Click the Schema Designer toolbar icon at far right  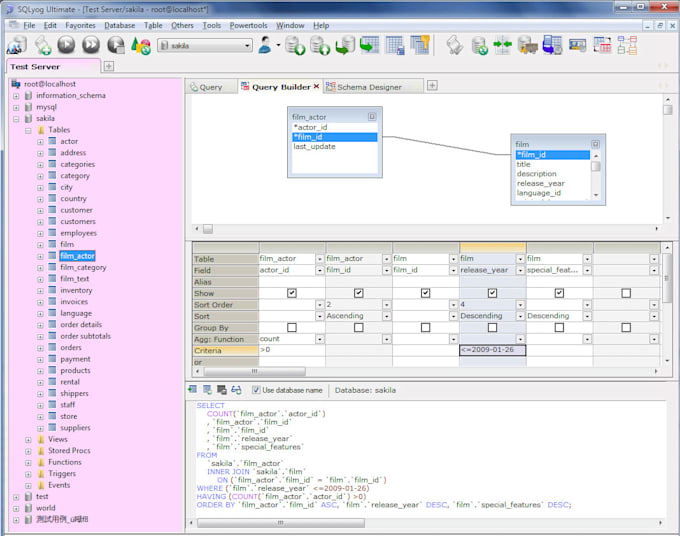(627, 45)
